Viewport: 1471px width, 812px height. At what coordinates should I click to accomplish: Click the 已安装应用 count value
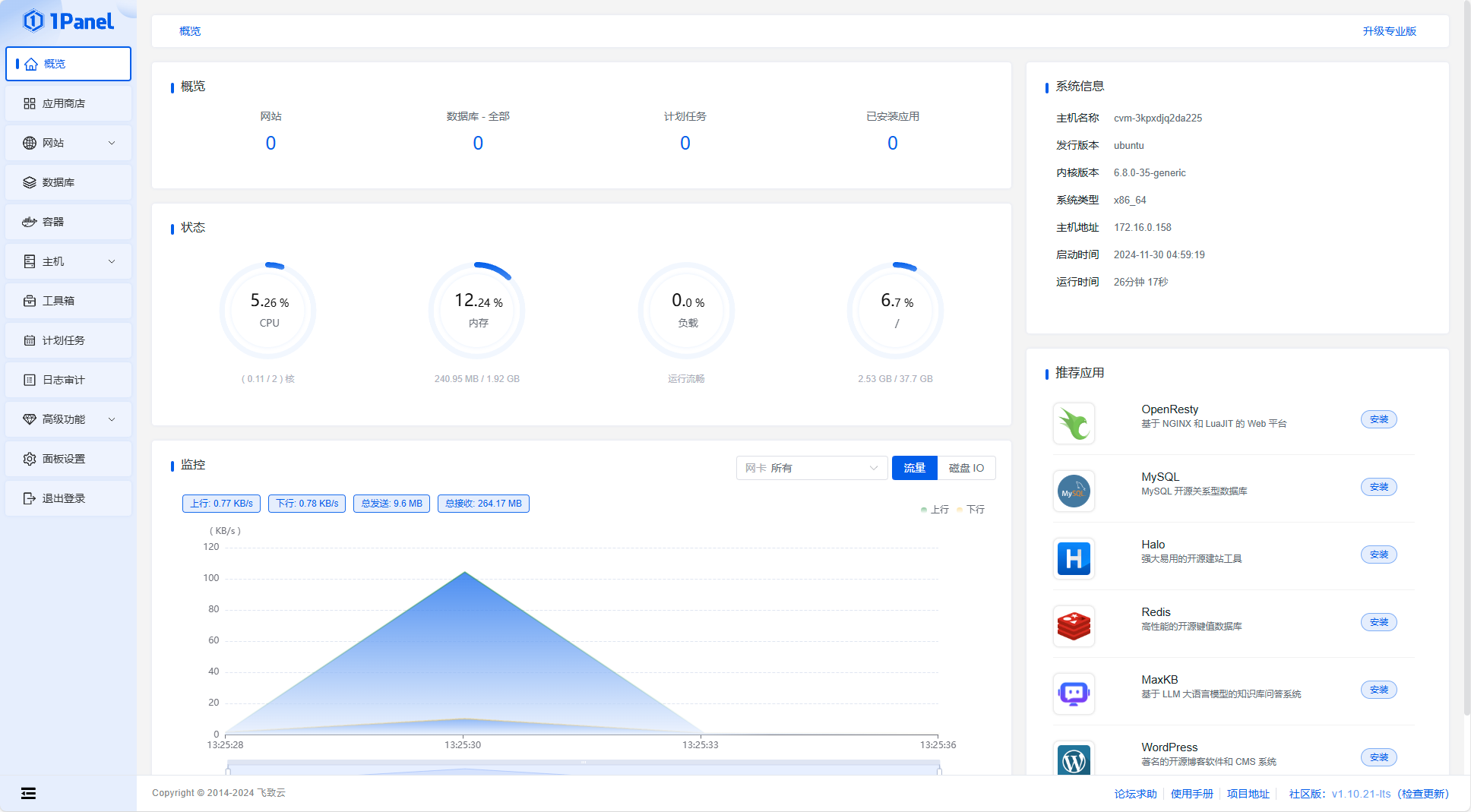click(x=893, y=143)
